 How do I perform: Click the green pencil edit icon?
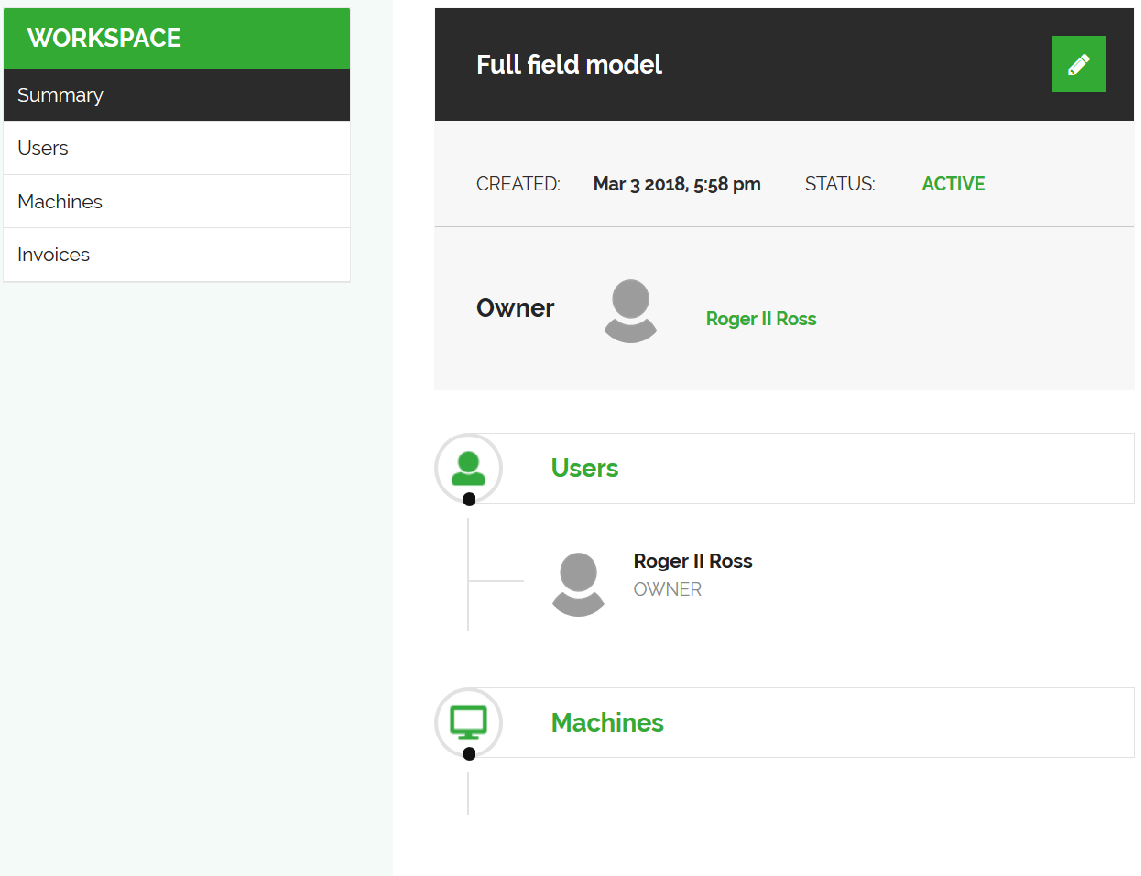[1078, 64]
